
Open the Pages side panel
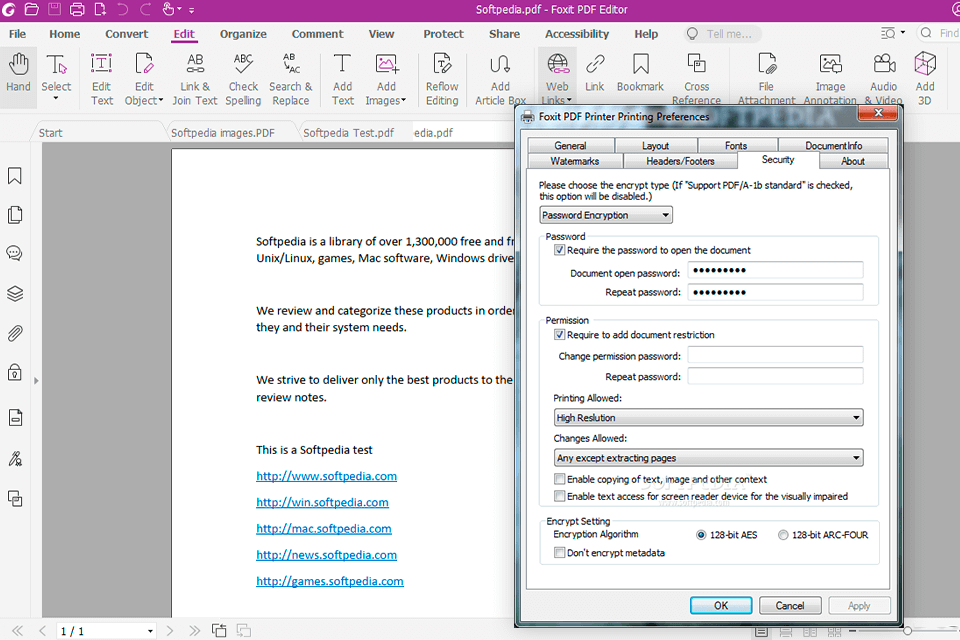pyautogui.click(x=15, y=215)
